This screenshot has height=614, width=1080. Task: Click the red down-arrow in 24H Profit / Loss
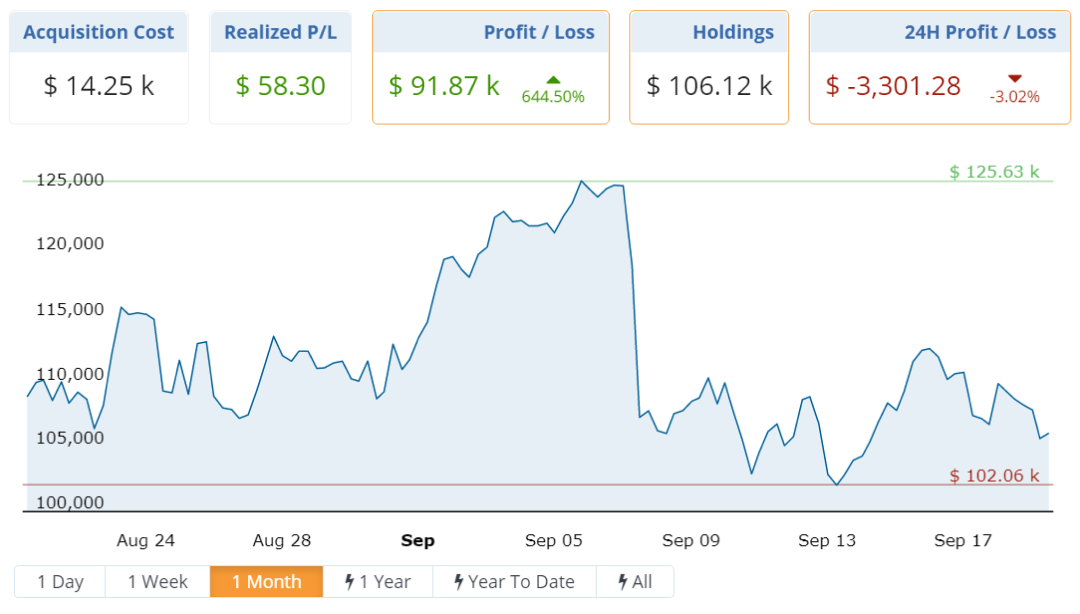click(x=1015, y=79)
